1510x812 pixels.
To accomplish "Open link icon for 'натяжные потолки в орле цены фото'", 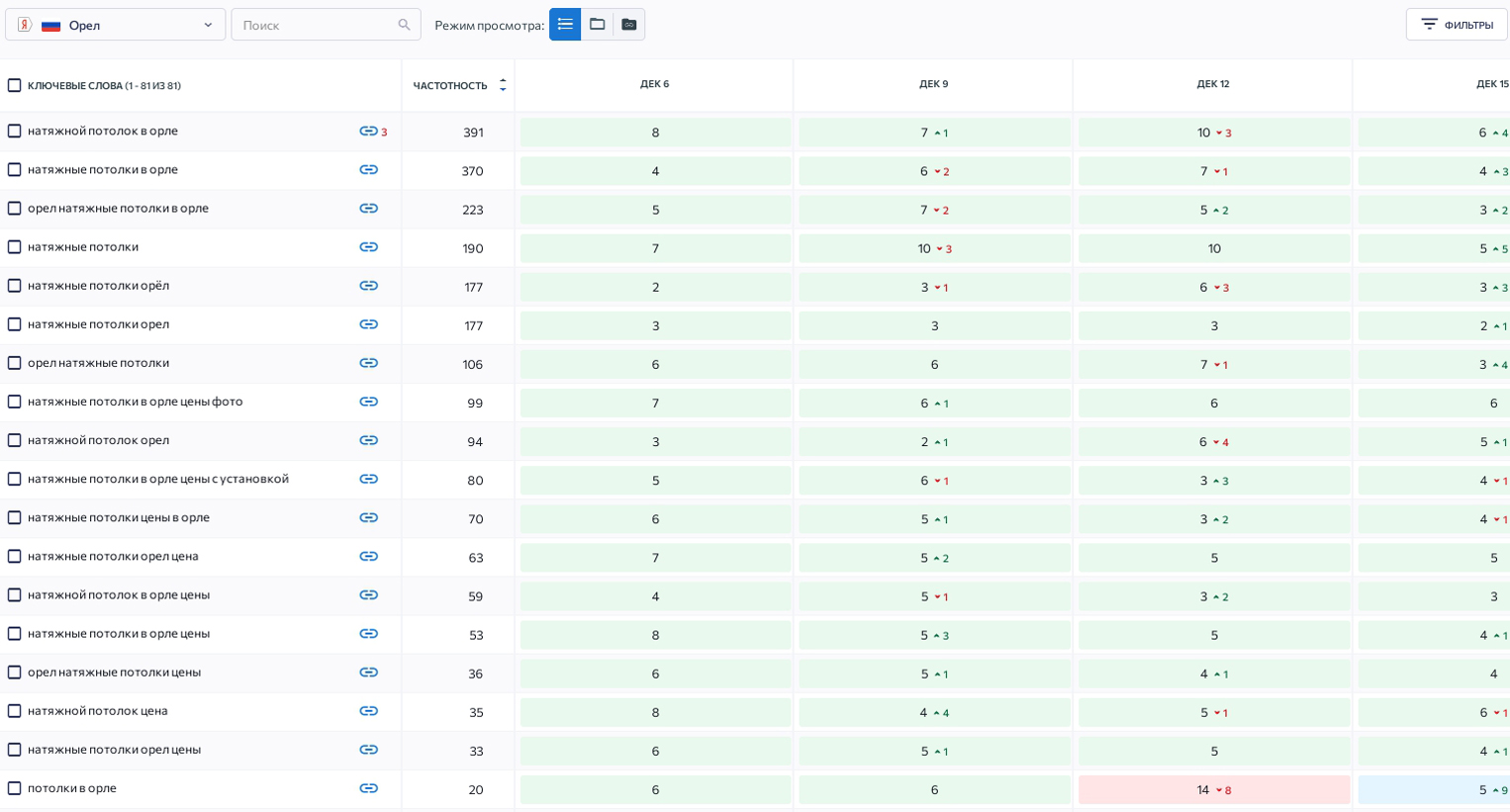I will click(368, 401).
